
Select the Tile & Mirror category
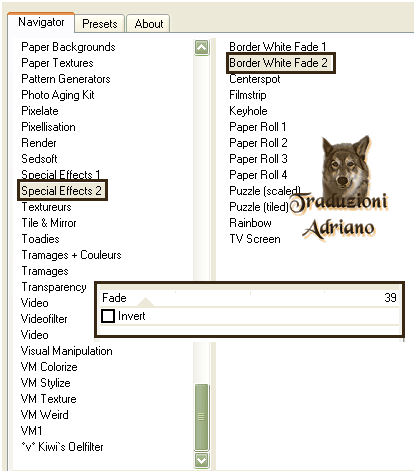tap(49, 223)
